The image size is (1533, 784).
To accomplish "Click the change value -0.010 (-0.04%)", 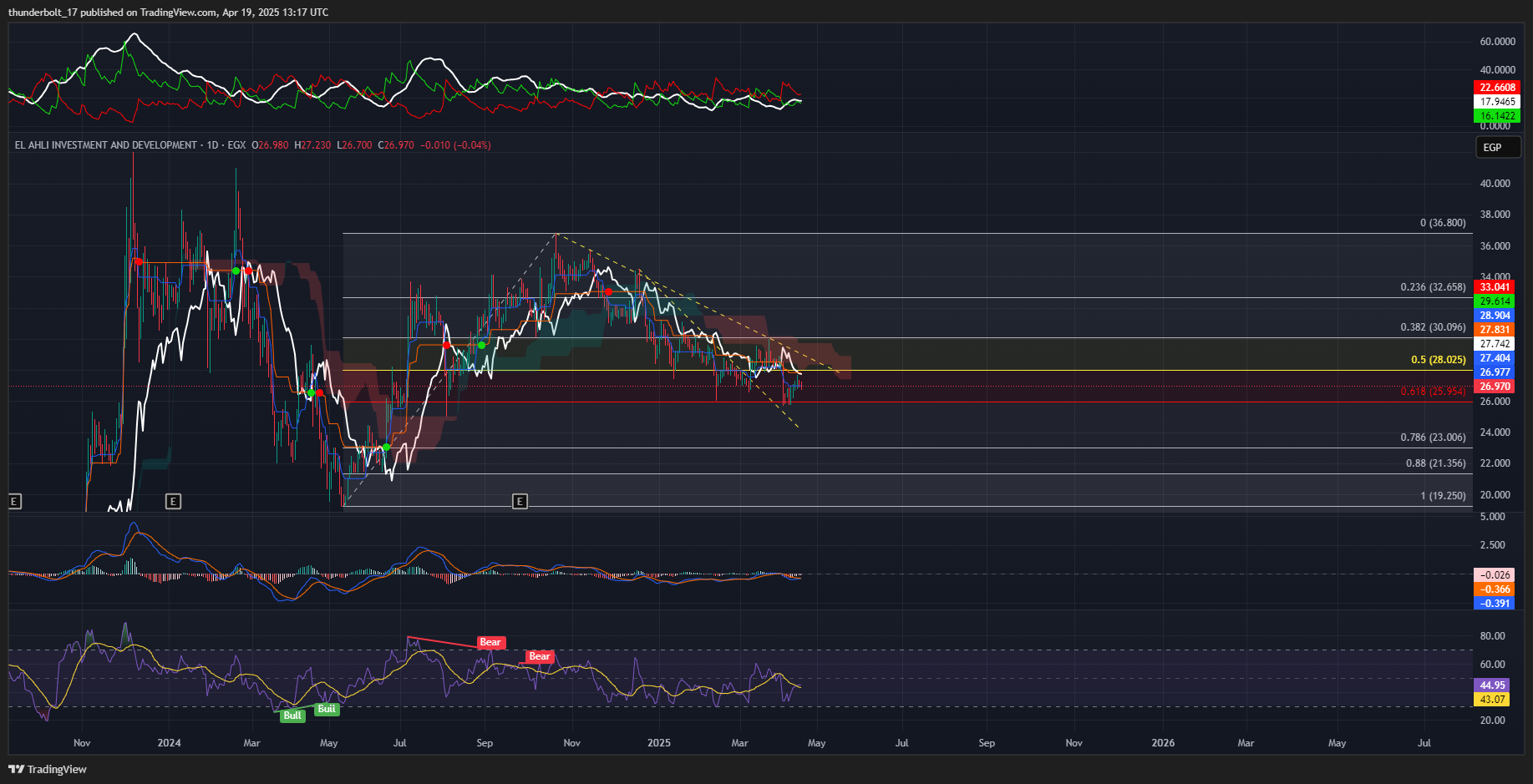I will [x=455, y=145].
